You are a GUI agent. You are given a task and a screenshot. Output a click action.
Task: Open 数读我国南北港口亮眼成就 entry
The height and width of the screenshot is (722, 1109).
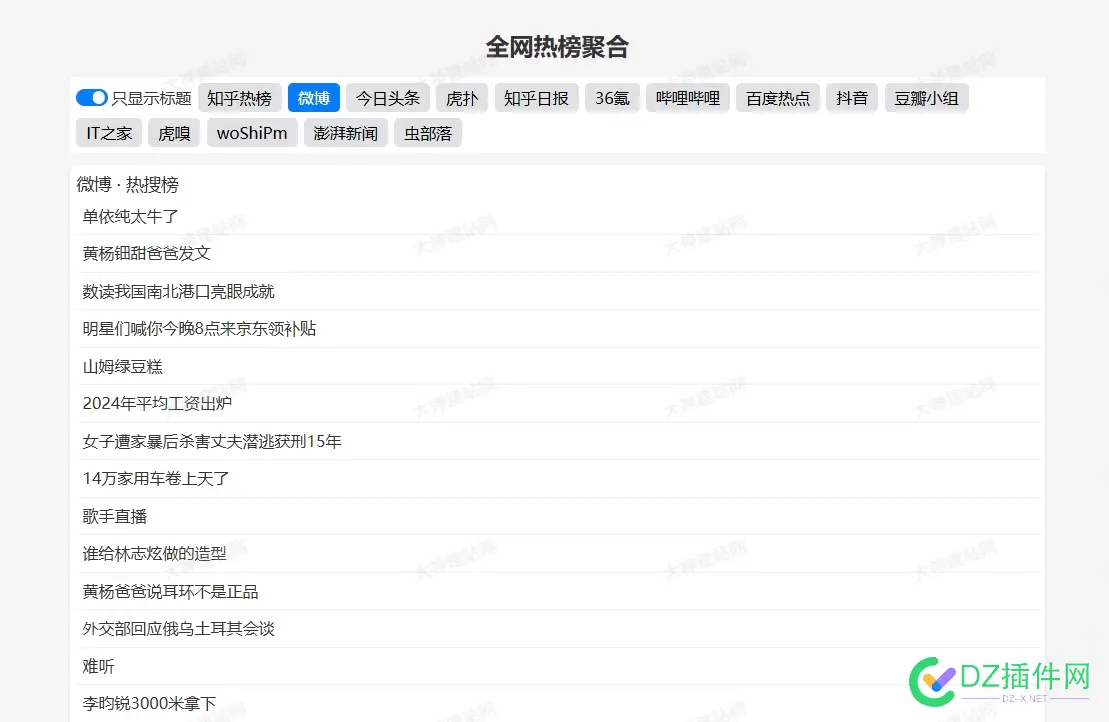(x=557, y=291)
